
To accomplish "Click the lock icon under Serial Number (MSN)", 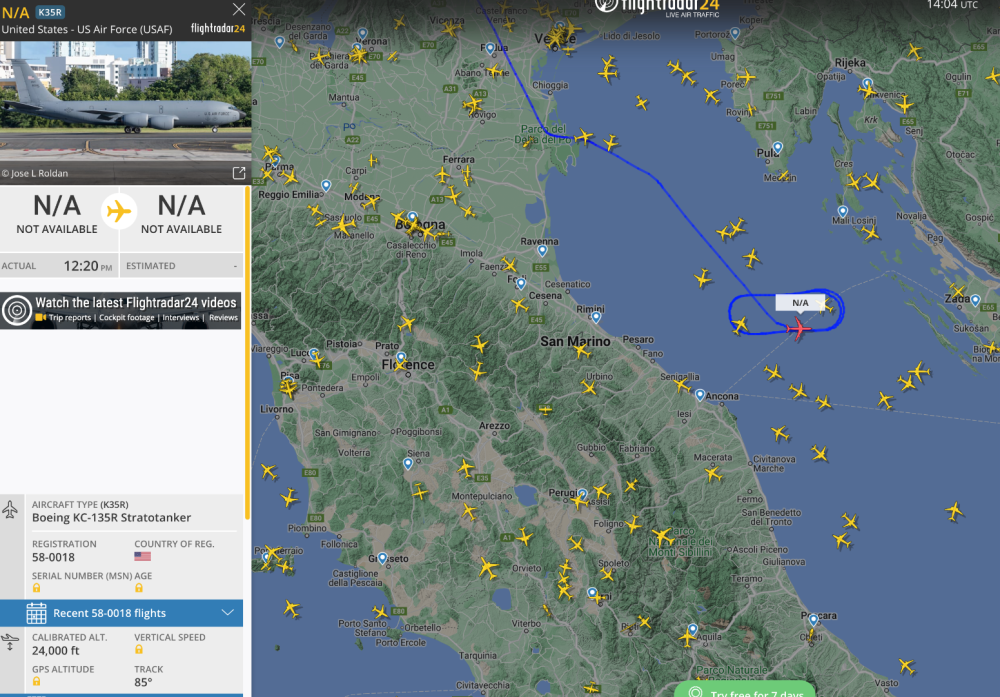I will 37,588.
